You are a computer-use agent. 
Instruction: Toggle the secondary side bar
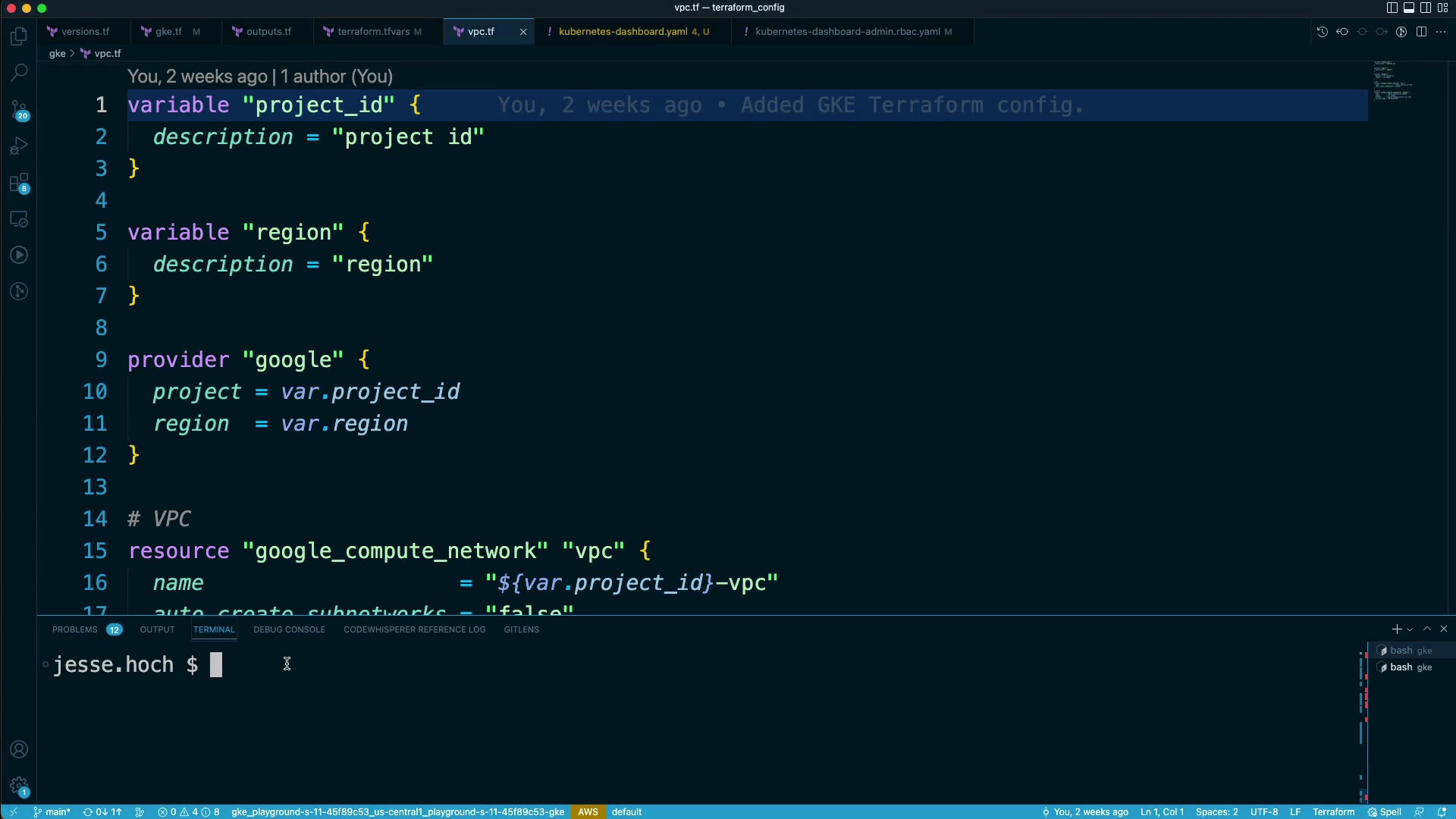click(x=1426, y=8)
